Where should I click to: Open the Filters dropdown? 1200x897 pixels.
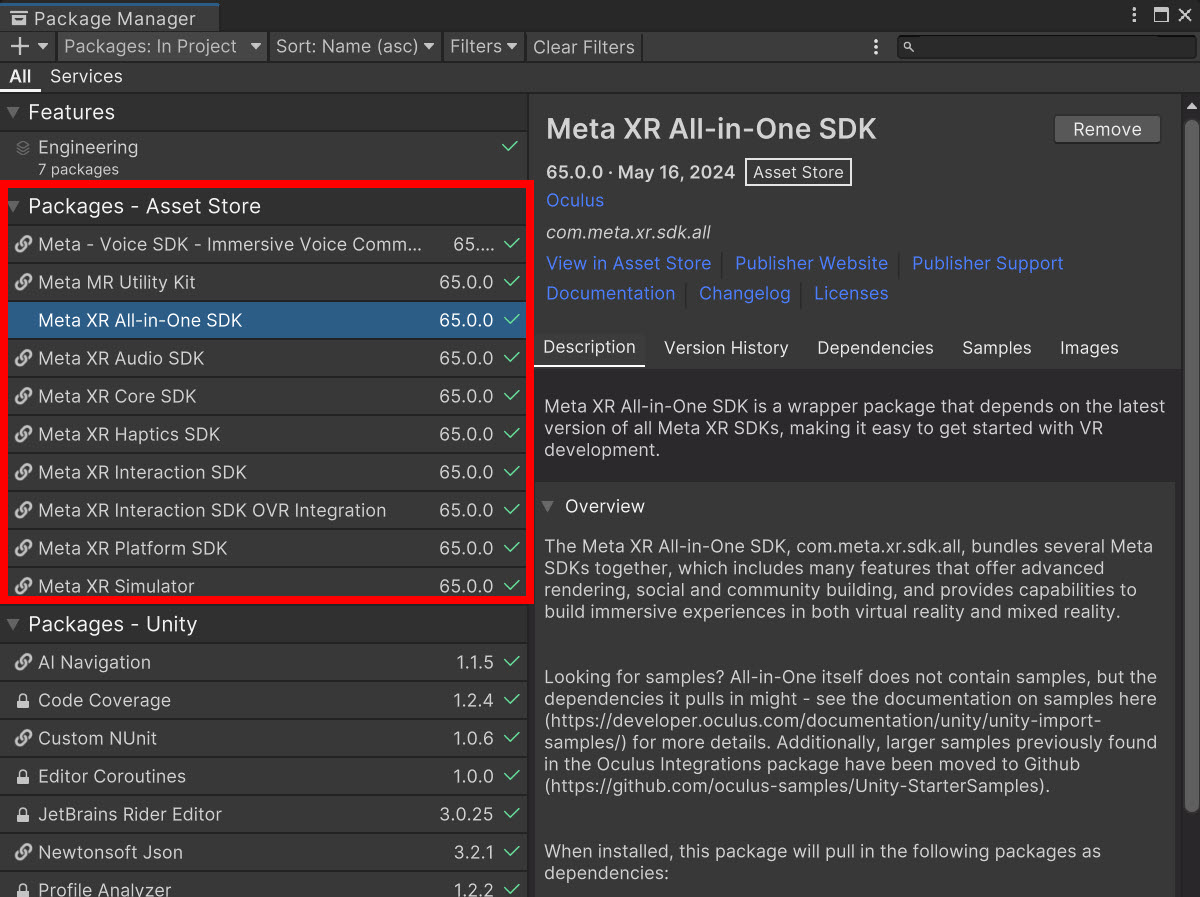pyautogui.click(x=484, y=46)
